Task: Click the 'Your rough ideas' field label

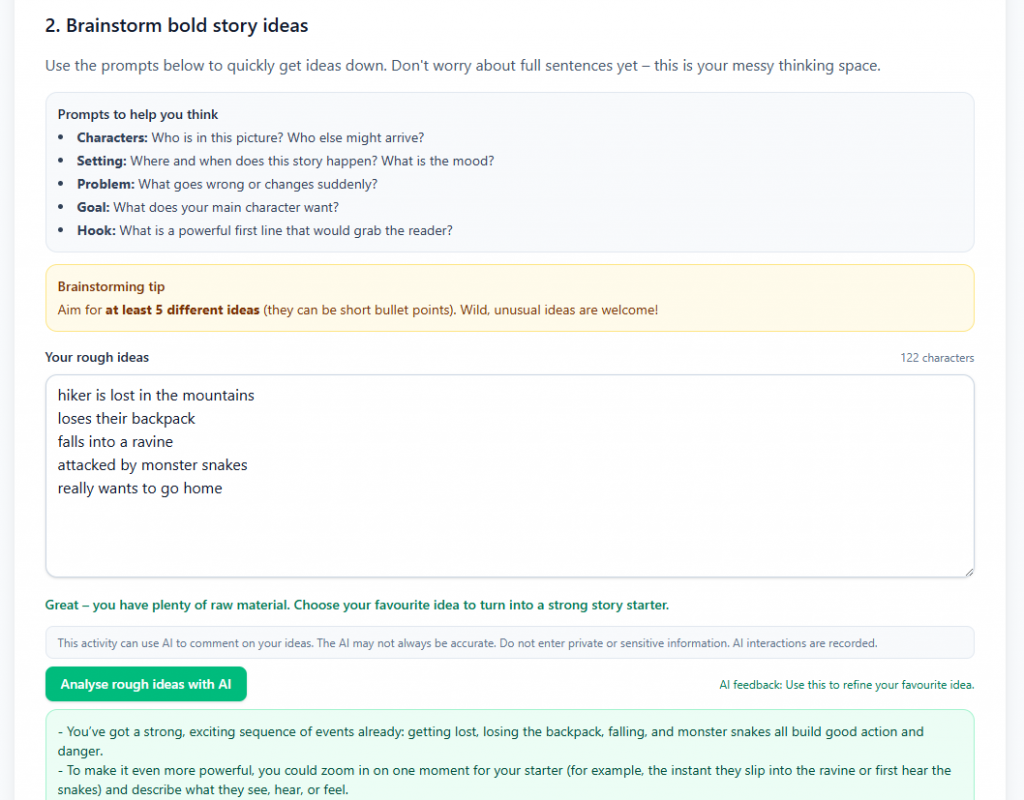Action: (97, 357)
